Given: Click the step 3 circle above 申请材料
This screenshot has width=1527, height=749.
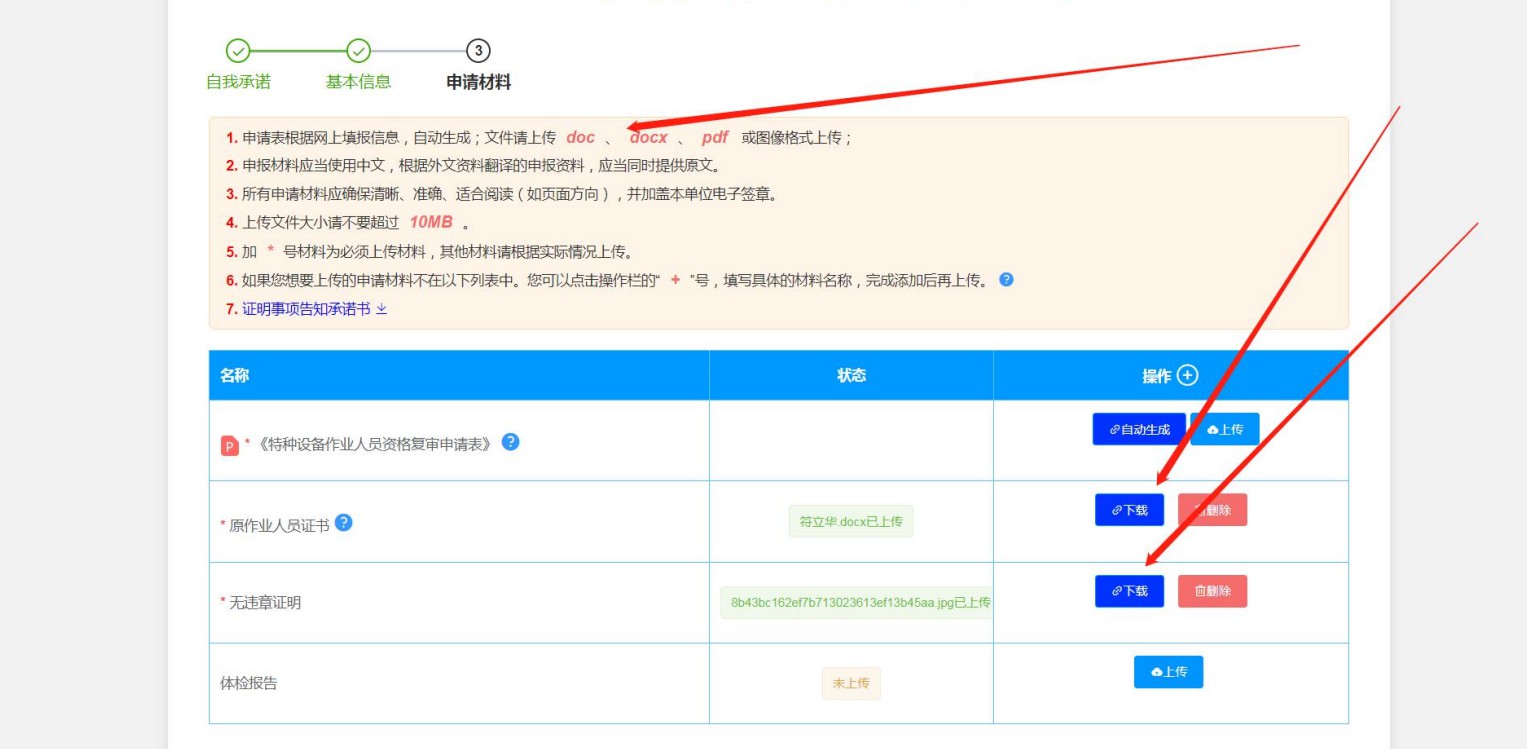Looking at the screenshot, I should (478, 51).
